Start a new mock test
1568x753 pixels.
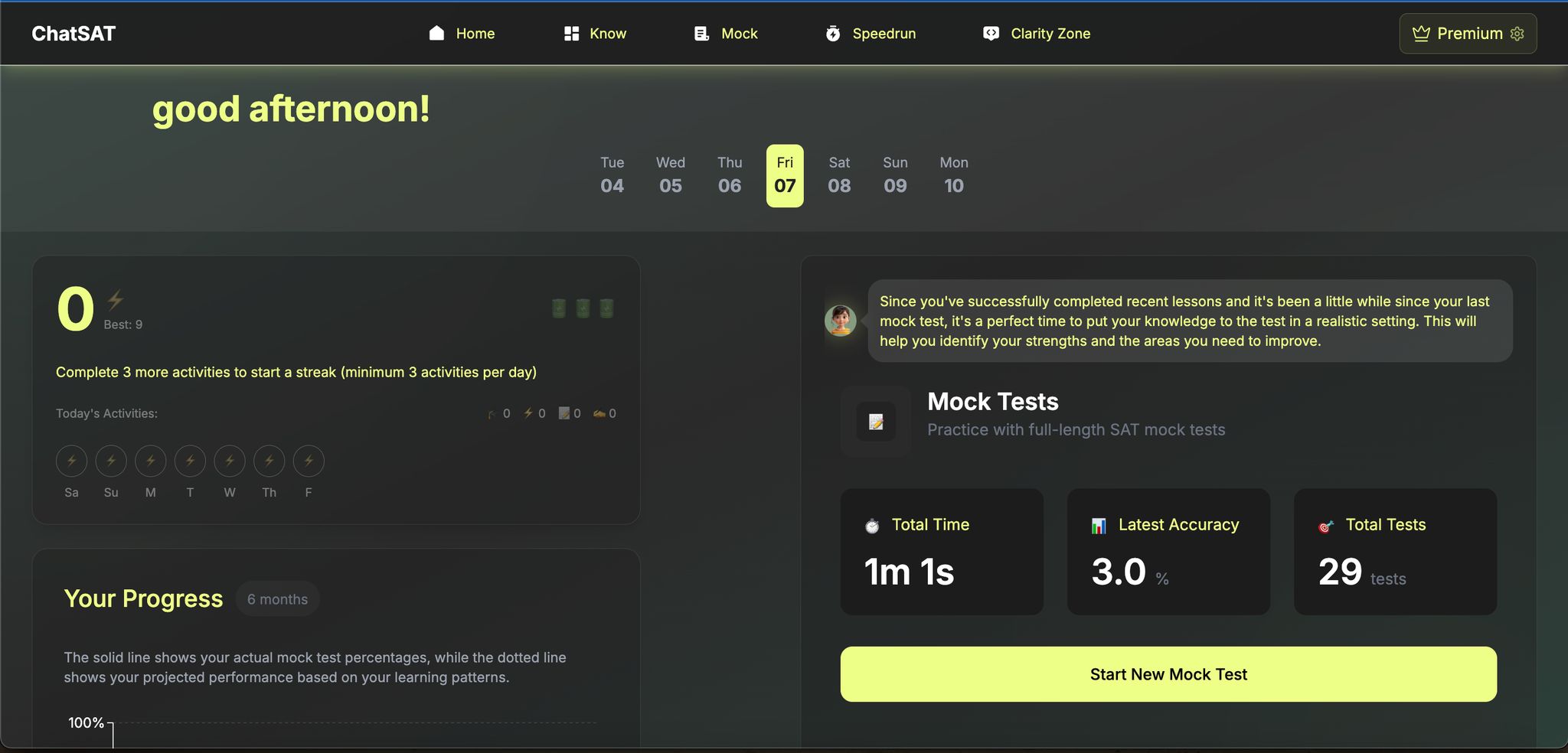pos(1168,674)
